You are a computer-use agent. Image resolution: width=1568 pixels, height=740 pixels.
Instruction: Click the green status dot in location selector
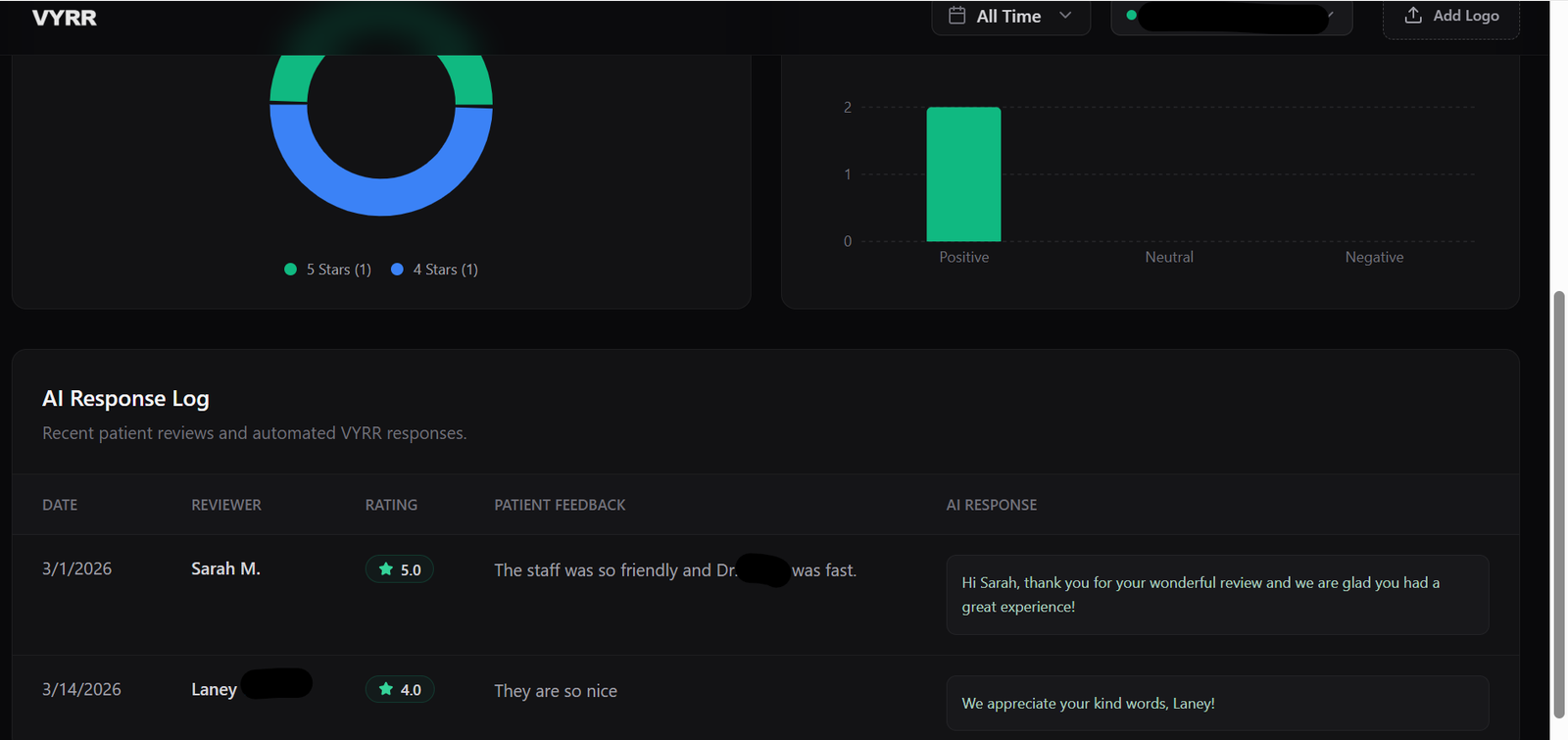click(1131, 16)
